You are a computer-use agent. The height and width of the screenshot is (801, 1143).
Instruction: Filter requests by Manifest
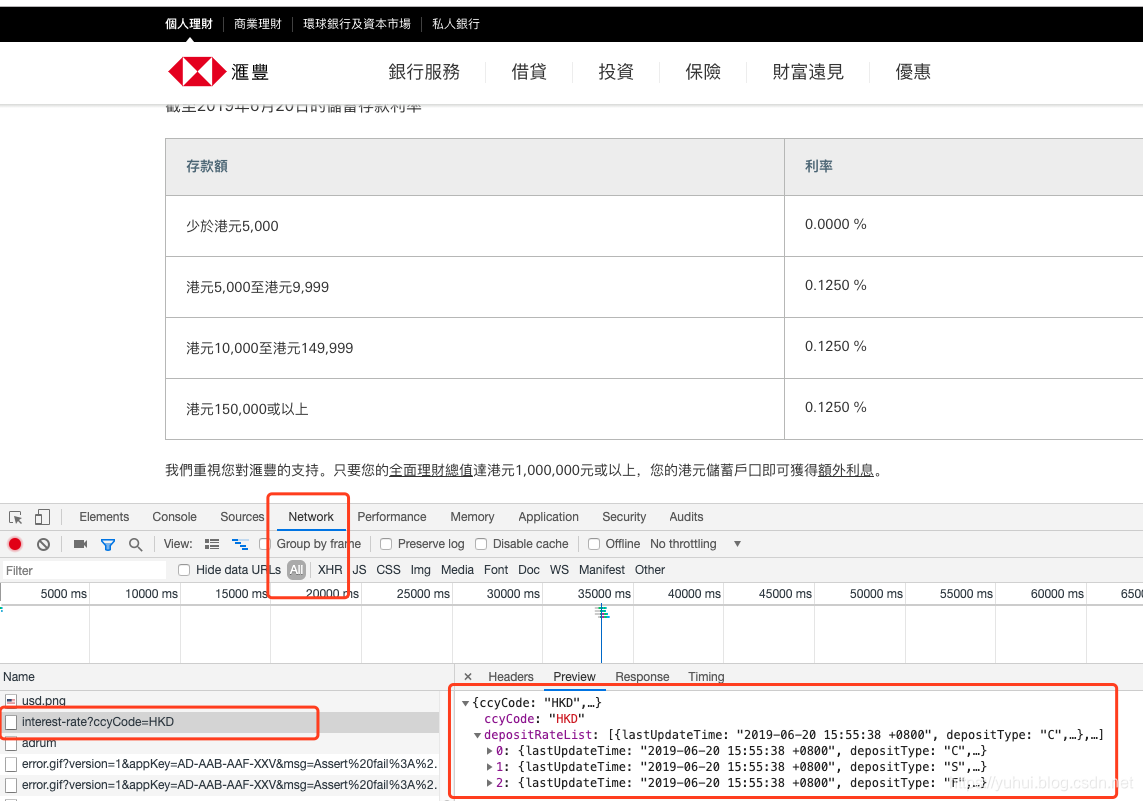(x=602, y=570)
